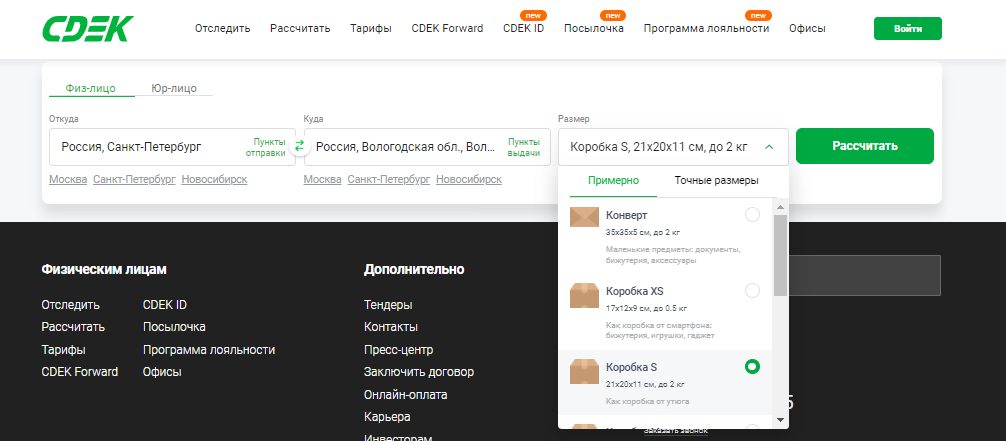Choose Москва under the Куда field
The height and width of the screenshot is (441, 1006).
pos(323,179)
